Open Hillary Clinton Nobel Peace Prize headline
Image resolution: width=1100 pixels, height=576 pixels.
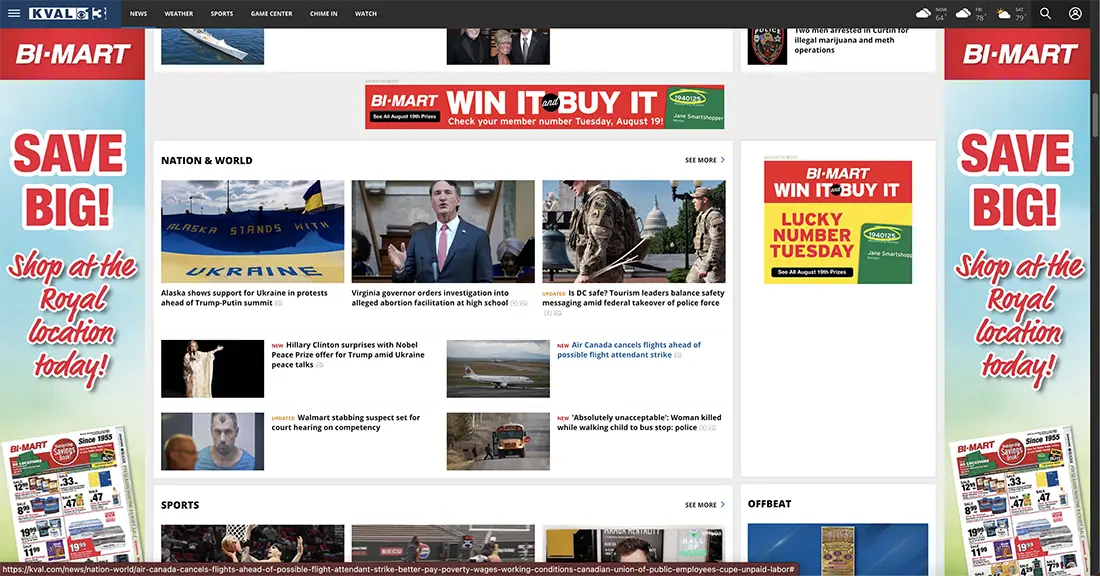coord(348,355)
